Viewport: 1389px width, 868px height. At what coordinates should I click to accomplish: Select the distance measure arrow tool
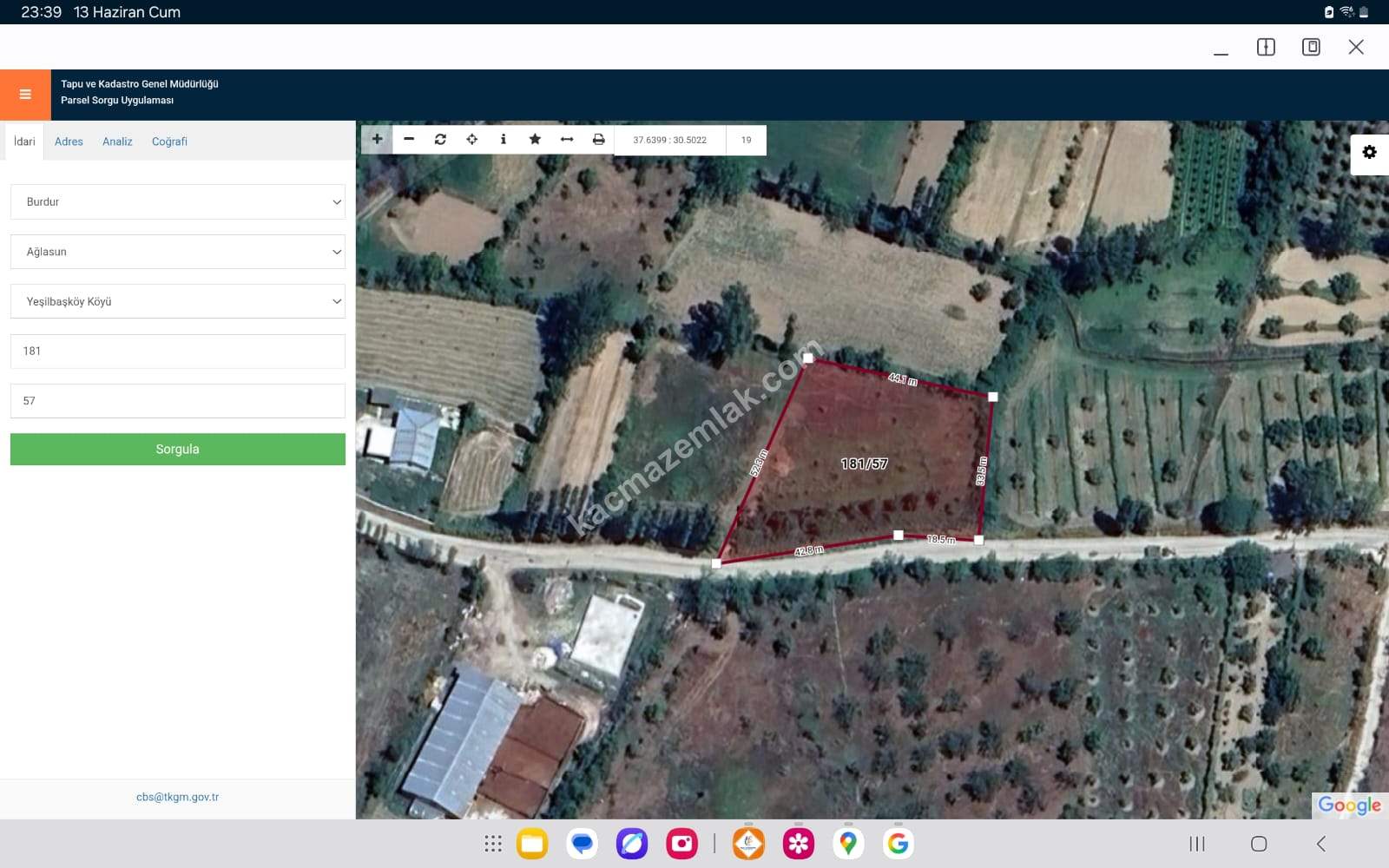567,139
